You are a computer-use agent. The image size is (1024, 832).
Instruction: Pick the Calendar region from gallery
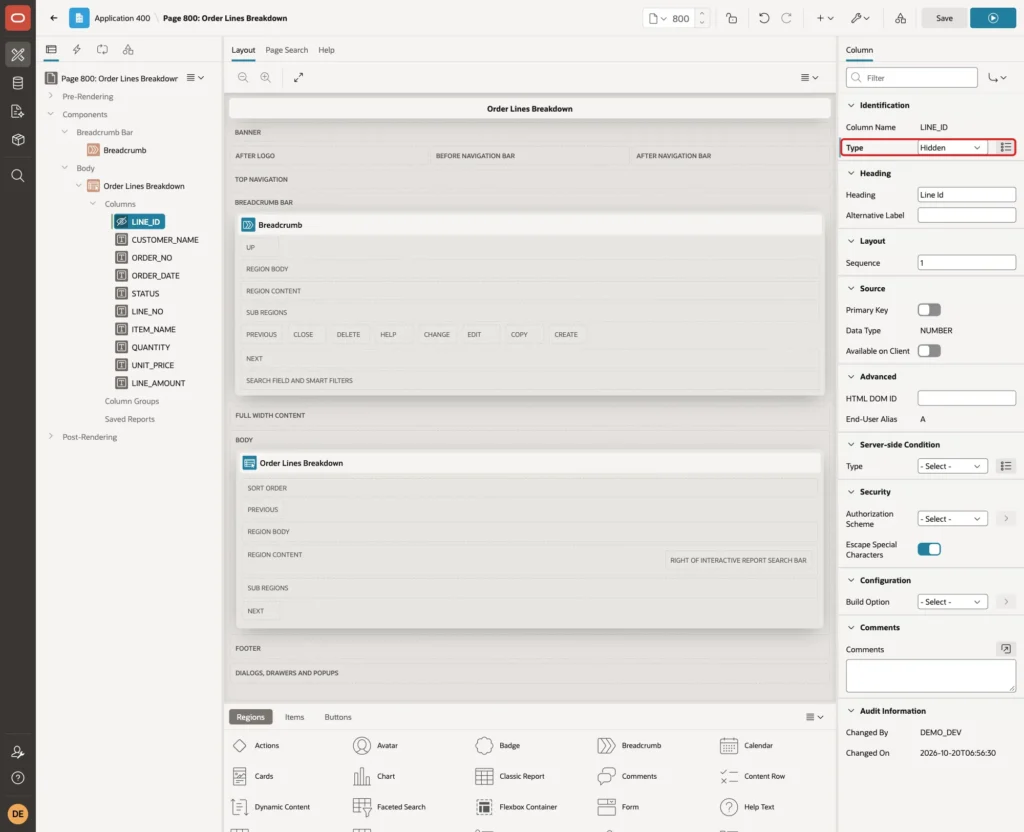pyautogui.click(x=746, y=745)
